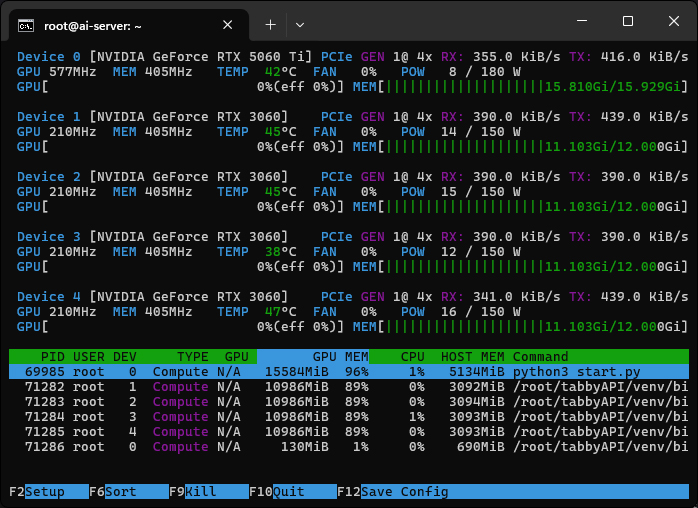Click Device 0 memory usage bar
698x508 pixels.
click(521, 87)
